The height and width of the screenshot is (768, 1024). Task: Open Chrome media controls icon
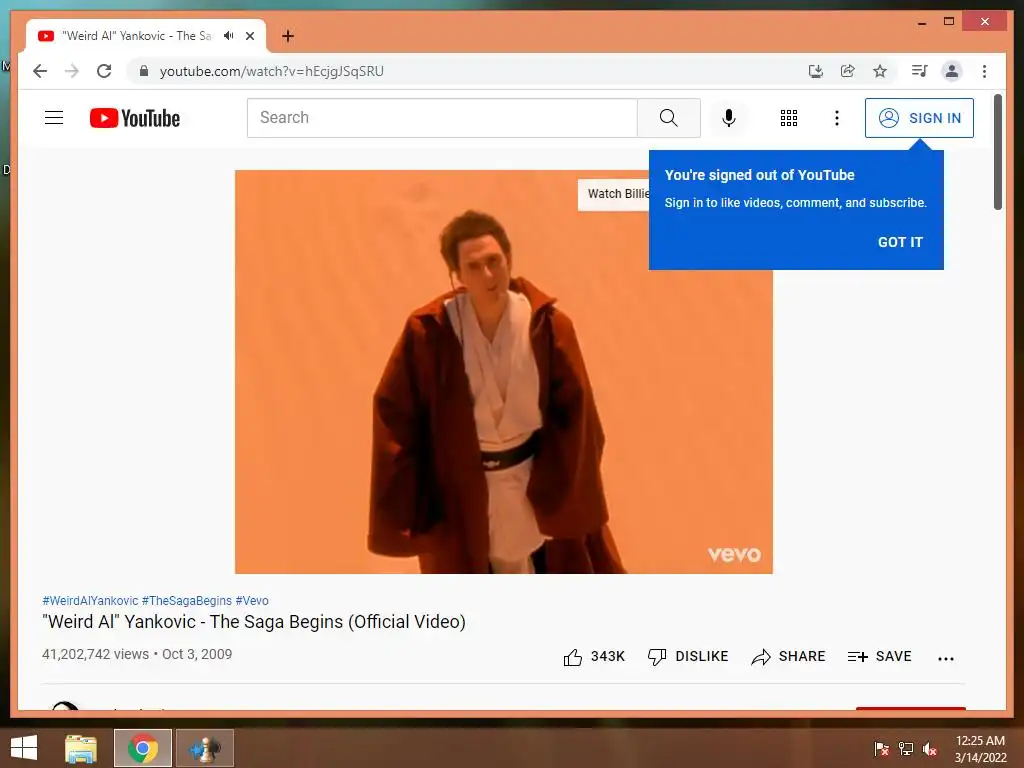point(920,71)
